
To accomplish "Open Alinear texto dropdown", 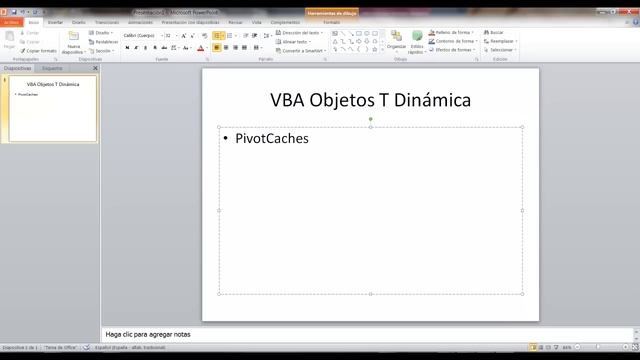I will tap(293, 42).
